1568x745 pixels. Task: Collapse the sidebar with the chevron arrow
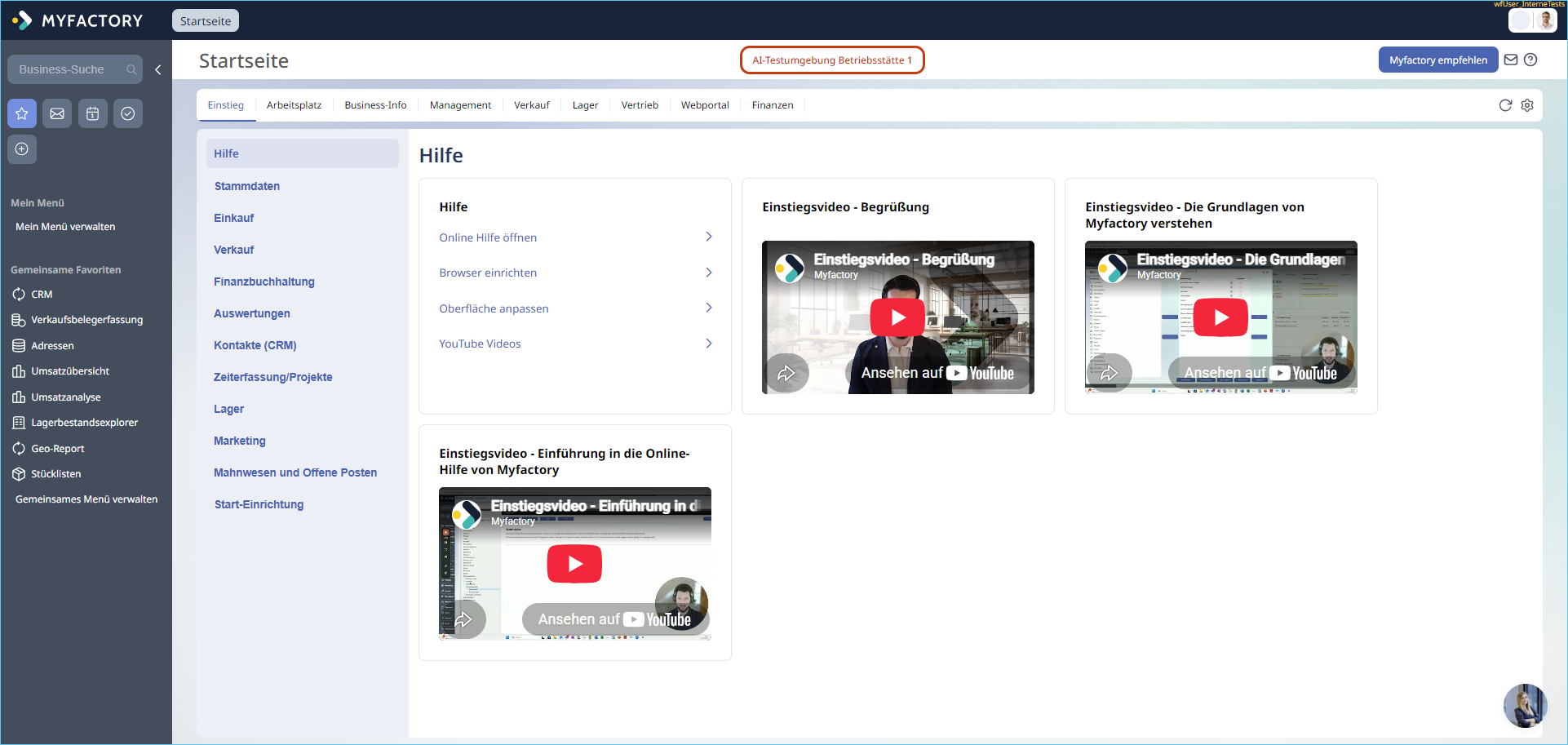point(158,69)
